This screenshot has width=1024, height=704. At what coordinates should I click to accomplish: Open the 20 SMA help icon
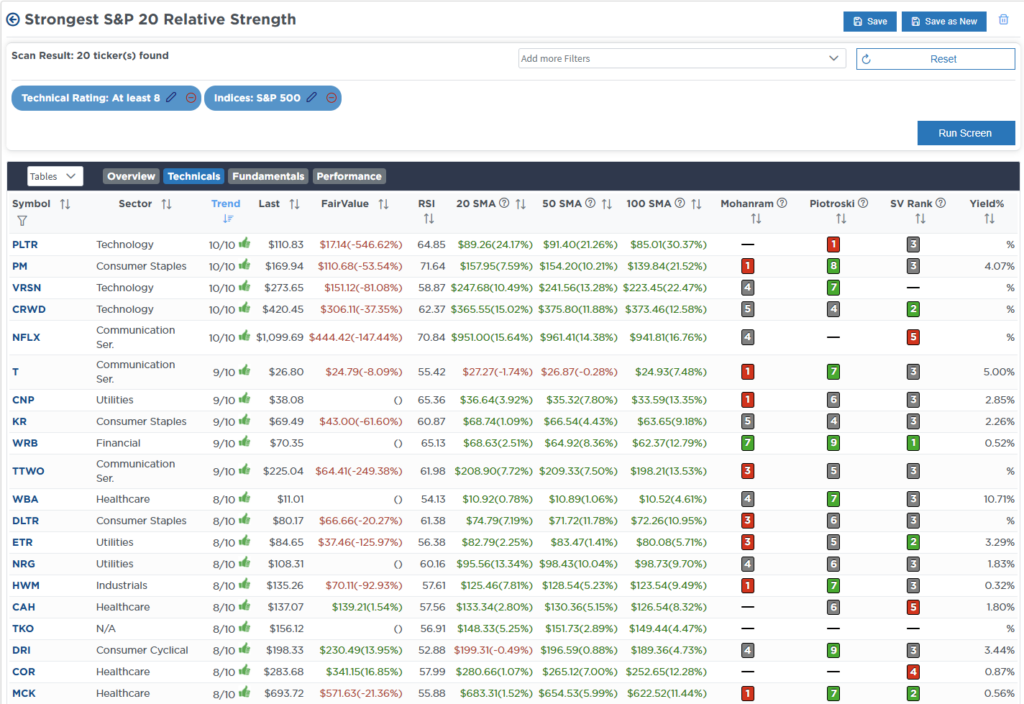pyautogui.click(x=504, y=203)
